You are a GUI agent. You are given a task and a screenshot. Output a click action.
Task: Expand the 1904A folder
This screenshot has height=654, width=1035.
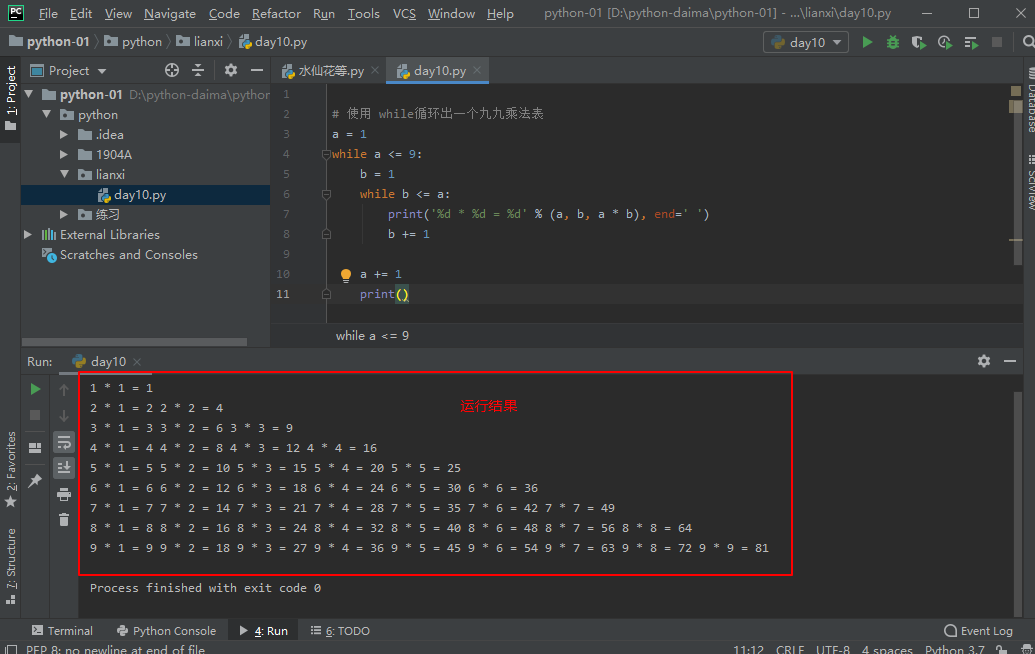[x=64, y=154]
